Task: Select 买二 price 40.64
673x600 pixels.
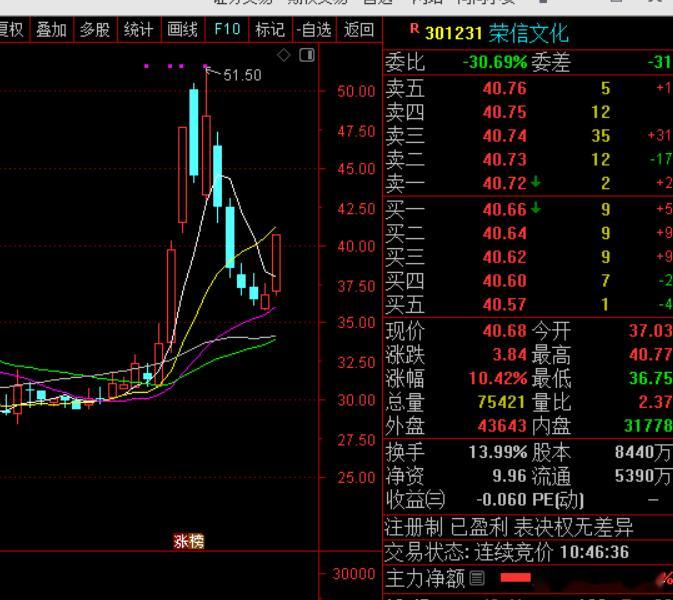Action: click(504, 233)
